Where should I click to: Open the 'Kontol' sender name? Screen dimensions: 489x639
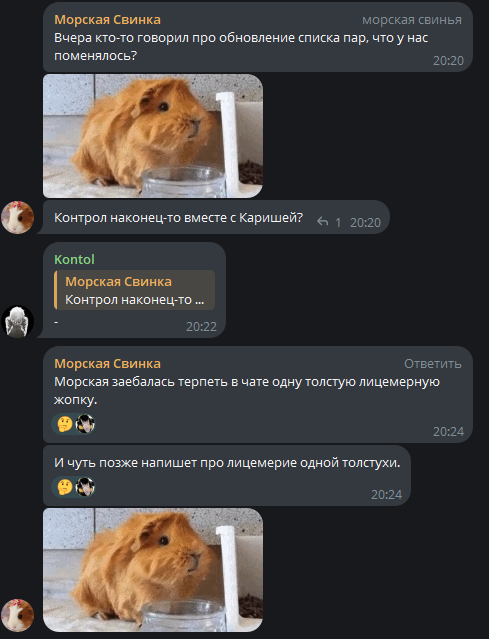75,260
